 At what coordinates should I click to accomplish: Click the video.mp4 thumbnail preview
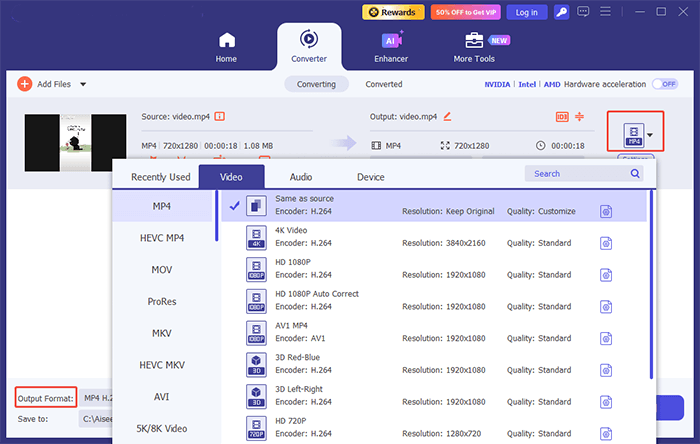[75, 143]
